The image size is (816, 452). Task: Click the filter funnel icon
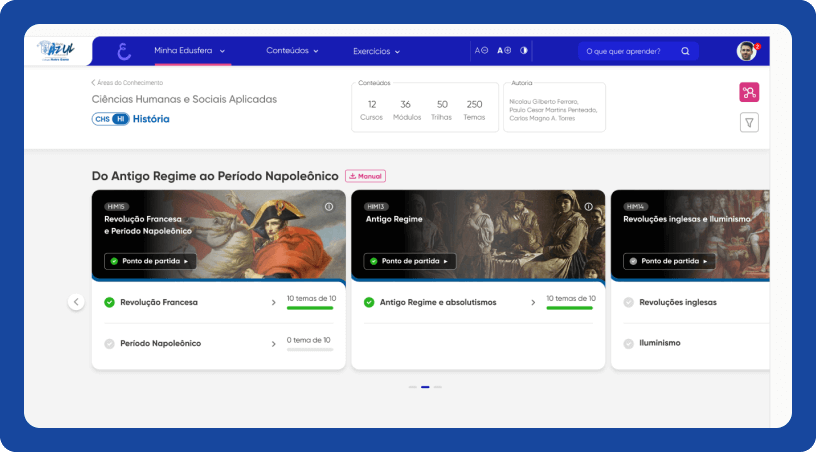pyautogui.click(x=749, y=122)
